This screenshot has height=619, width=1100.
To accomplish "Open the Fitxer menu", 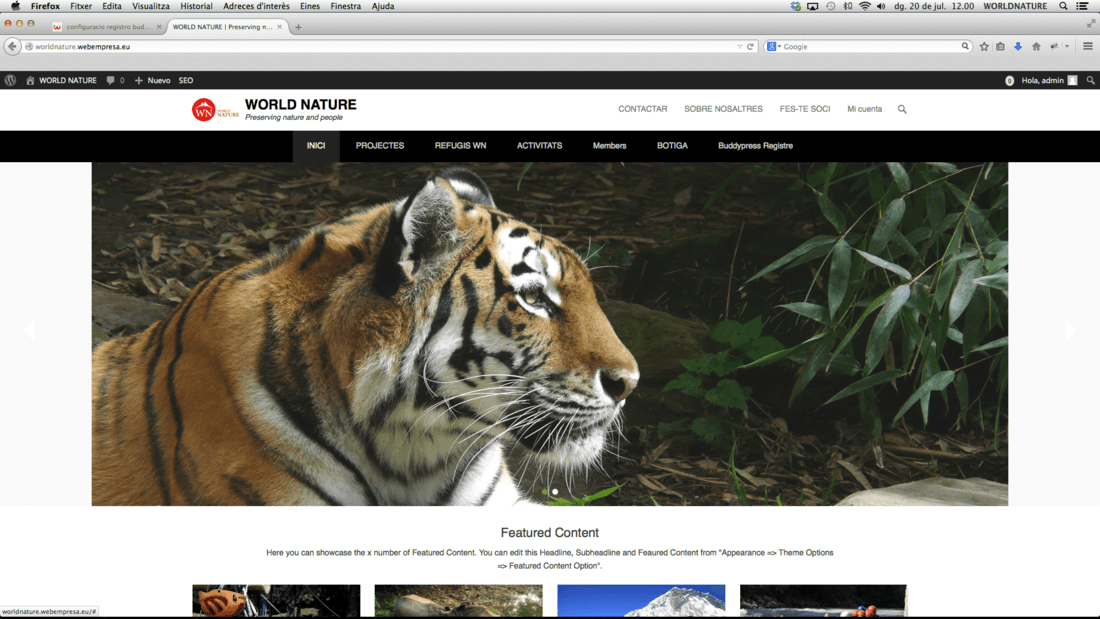I will point(81,6).
